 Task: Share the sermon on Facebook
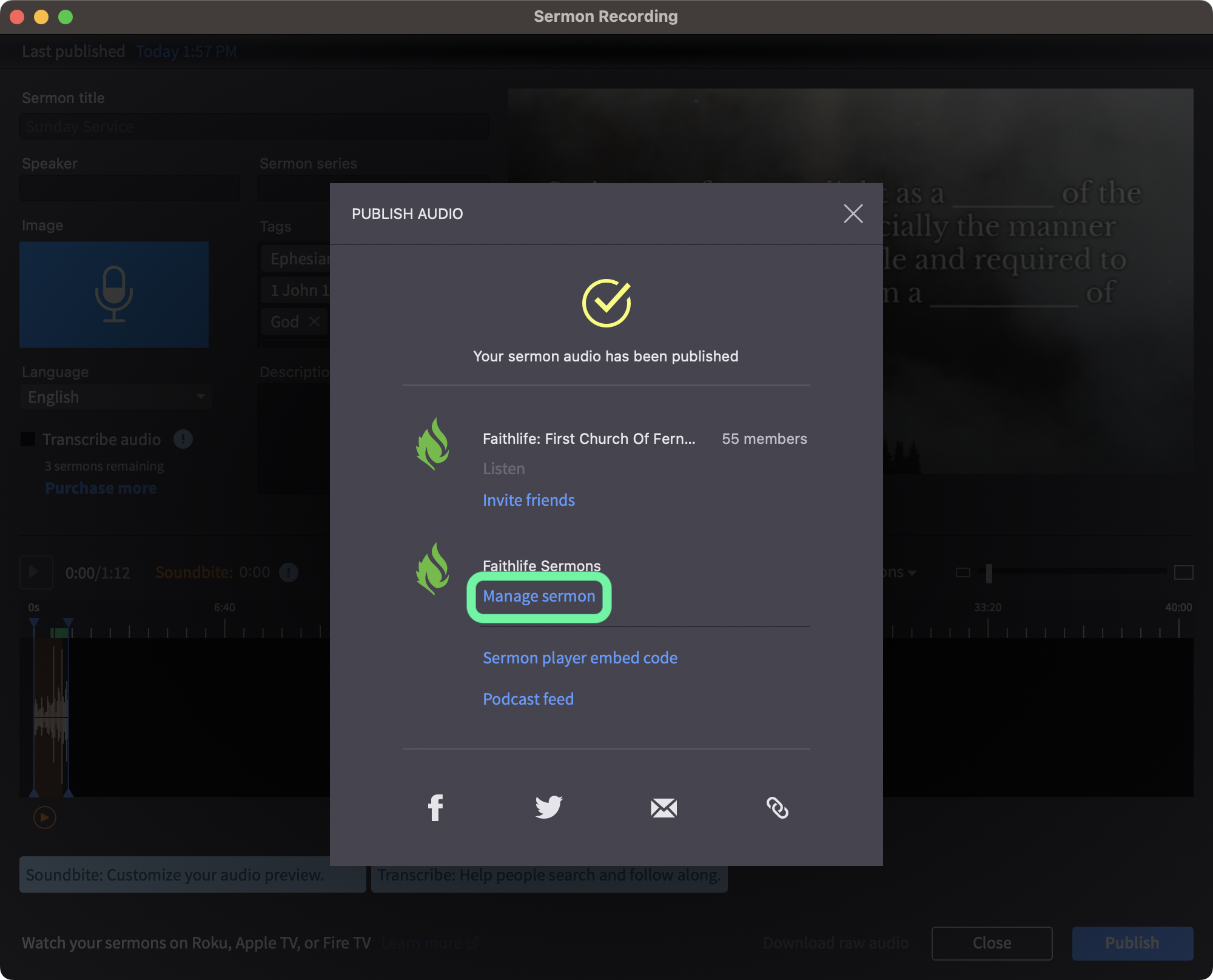435,807
